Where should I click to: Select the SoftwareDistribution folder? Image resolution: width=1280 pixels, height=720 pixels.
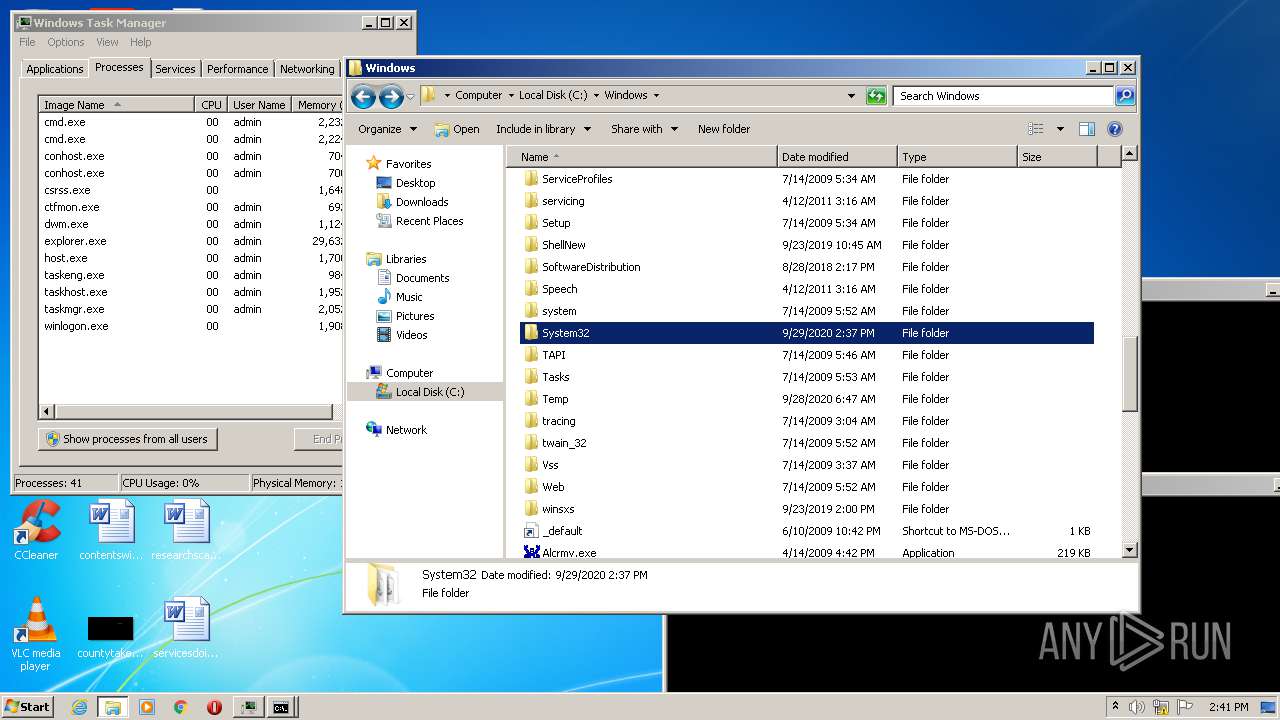[591, 267]
